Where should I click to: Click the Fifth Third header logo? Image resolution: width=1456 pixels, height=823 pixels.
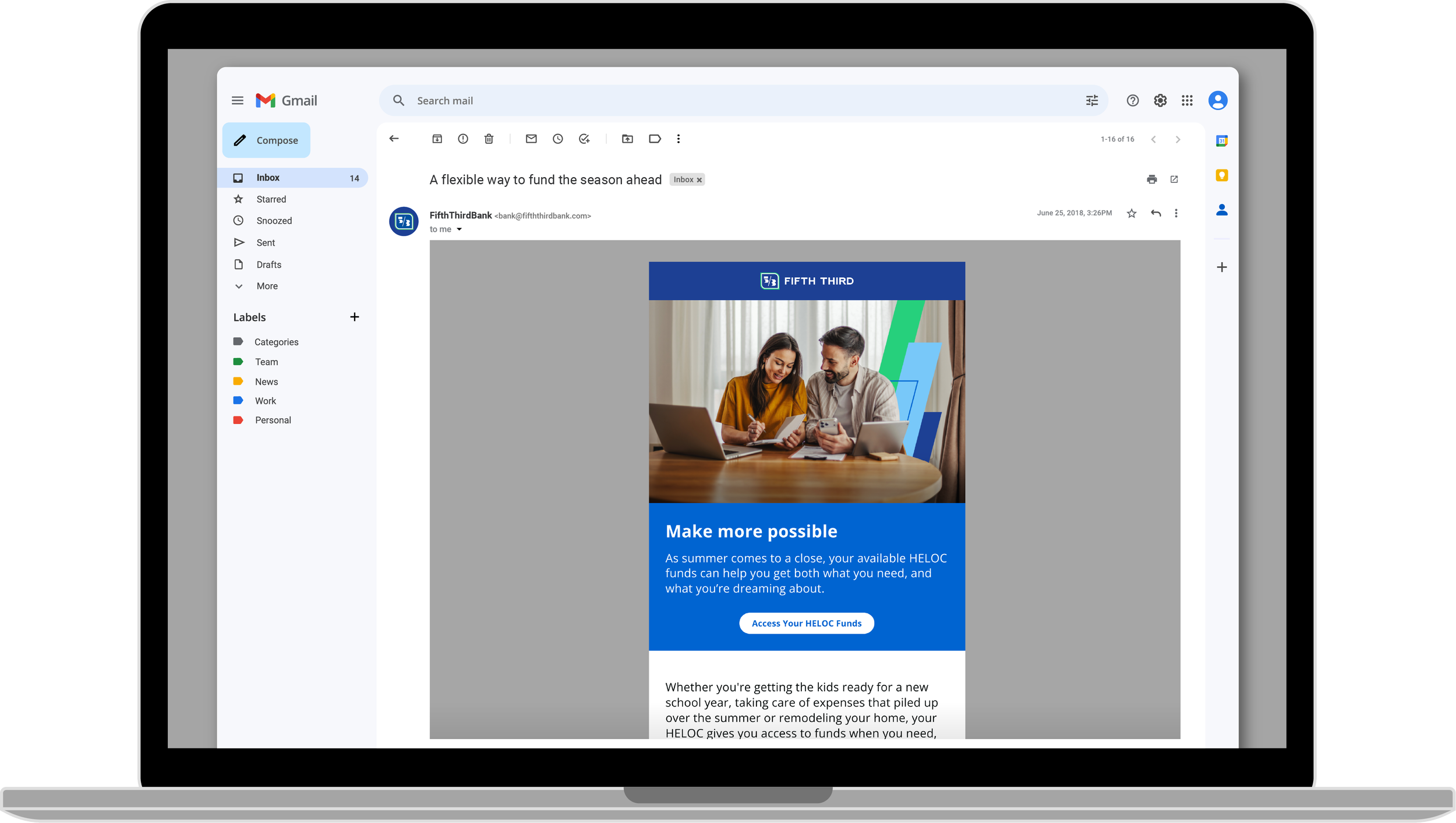(807, 281)
